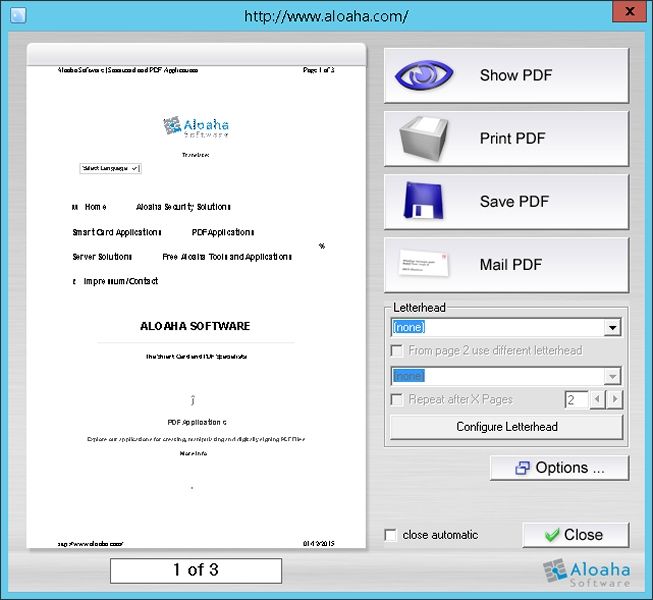This screenshot has width=653, height=600.
Task: Click Home link in preview
Action: tap(95, 207)
